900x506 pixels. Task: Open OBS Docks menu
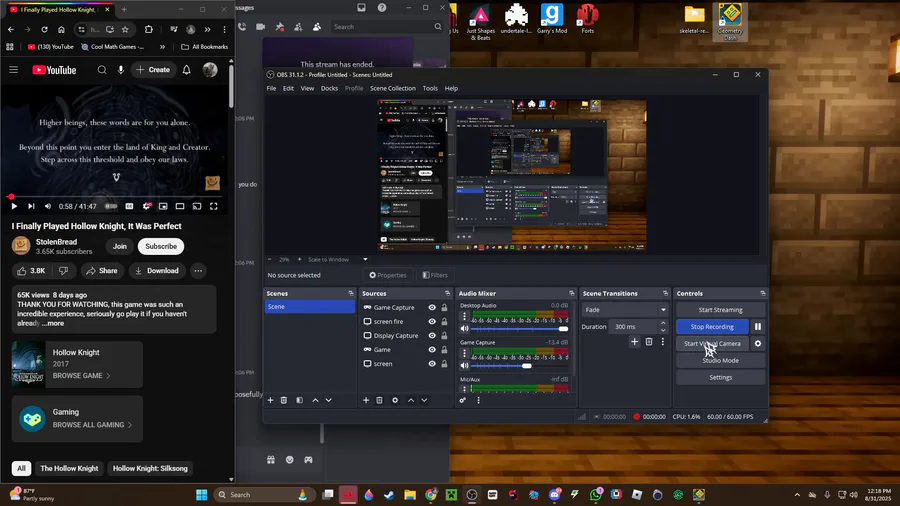pyautogui.click(x=329, y=88)
